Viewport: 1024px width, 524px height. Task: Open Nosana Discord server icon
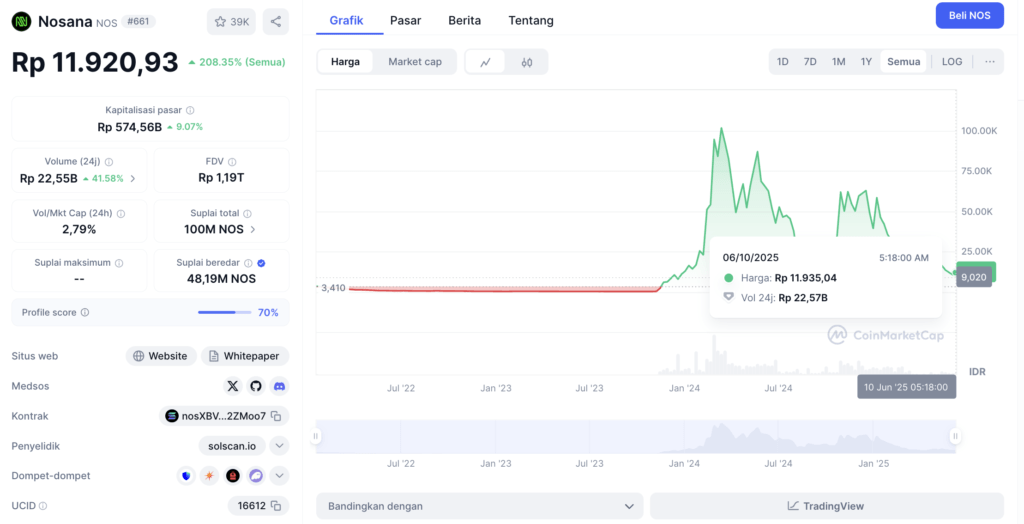280,386
